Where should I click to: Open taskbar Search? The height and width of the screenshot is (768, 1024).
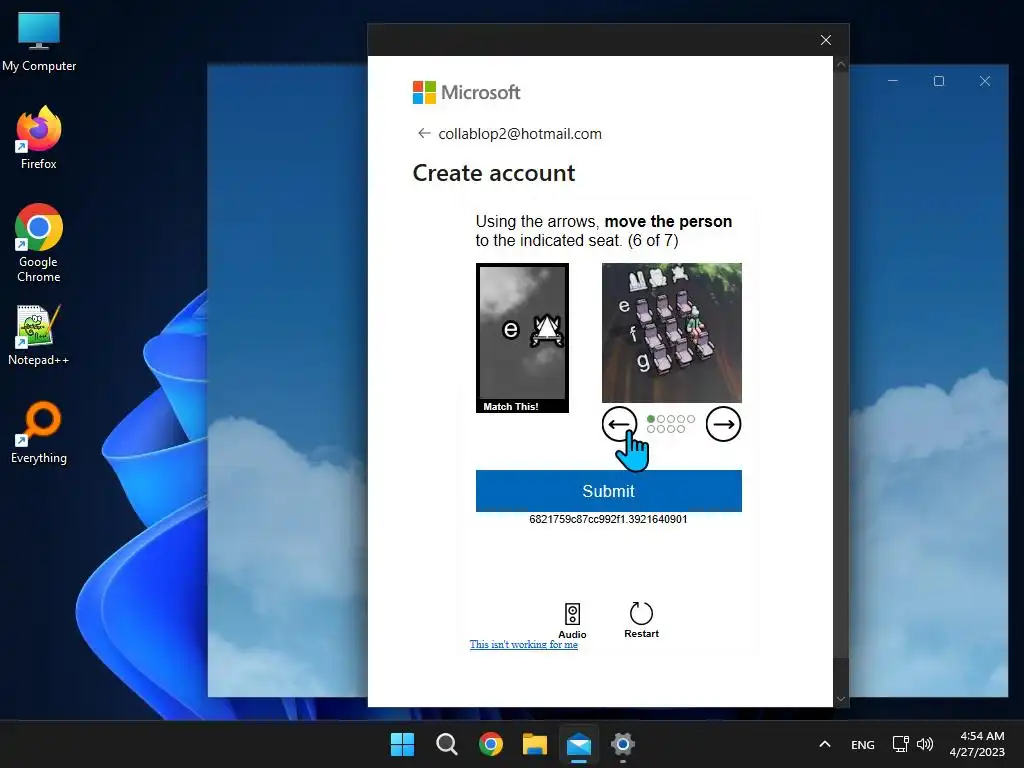(447, 744)
